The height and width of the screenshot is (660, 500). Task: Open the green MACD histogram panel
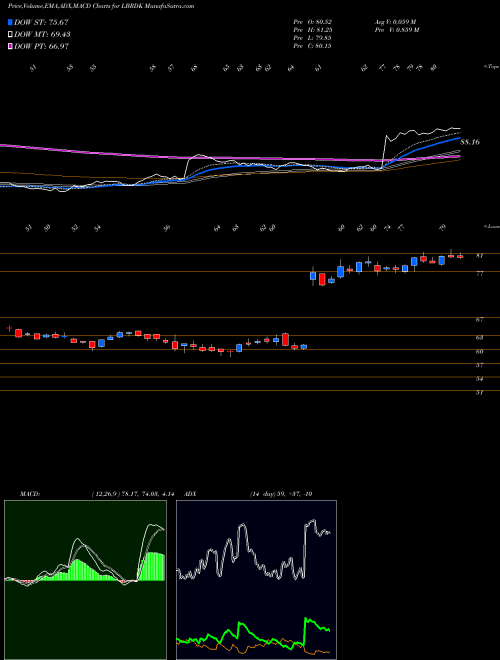85,580
